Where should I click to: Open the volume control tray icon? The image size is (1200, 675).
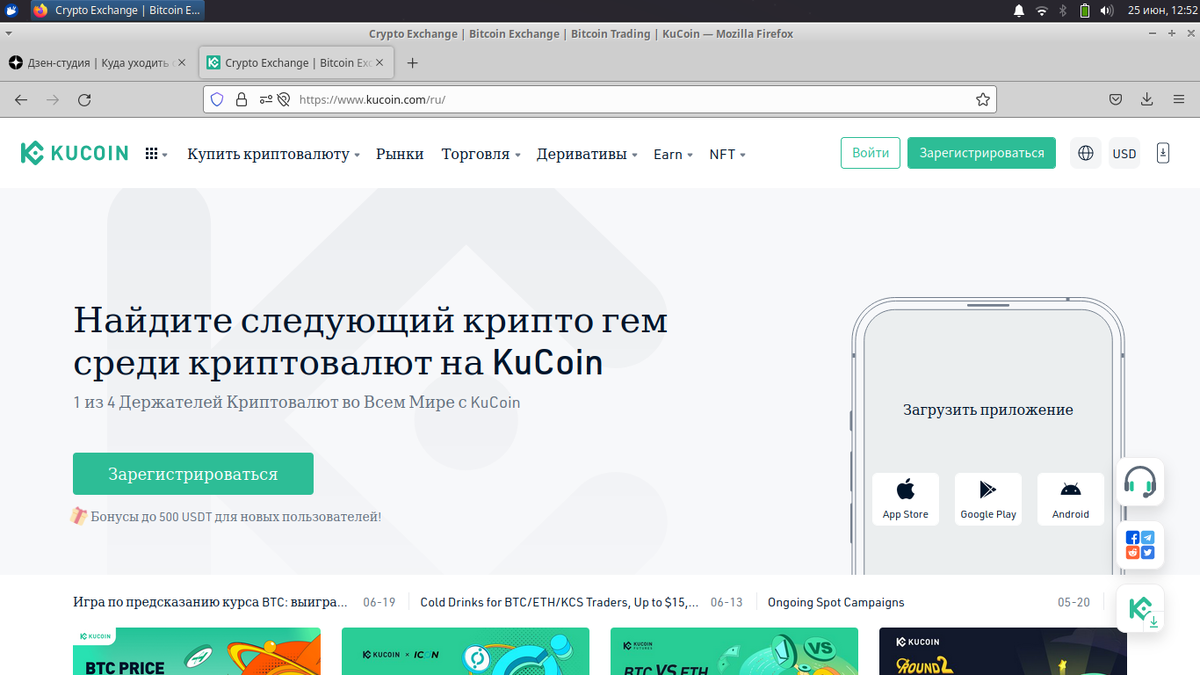coord(1107,10)
